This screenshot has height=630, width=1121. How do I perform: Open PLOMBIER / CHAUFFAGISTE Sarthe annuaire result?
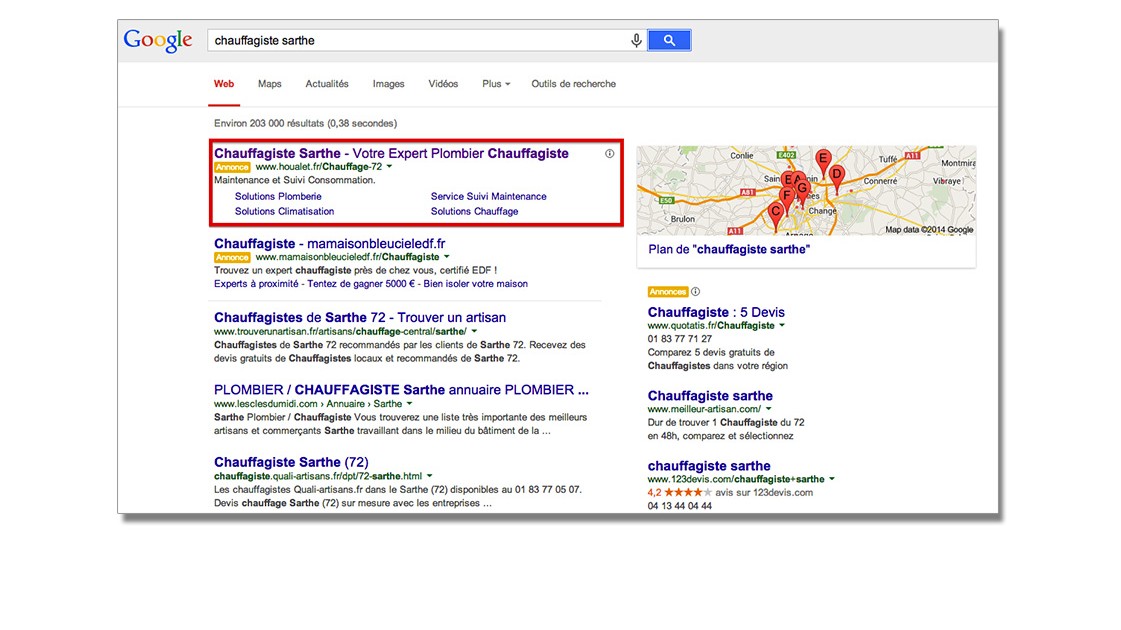tap(401, 390)
